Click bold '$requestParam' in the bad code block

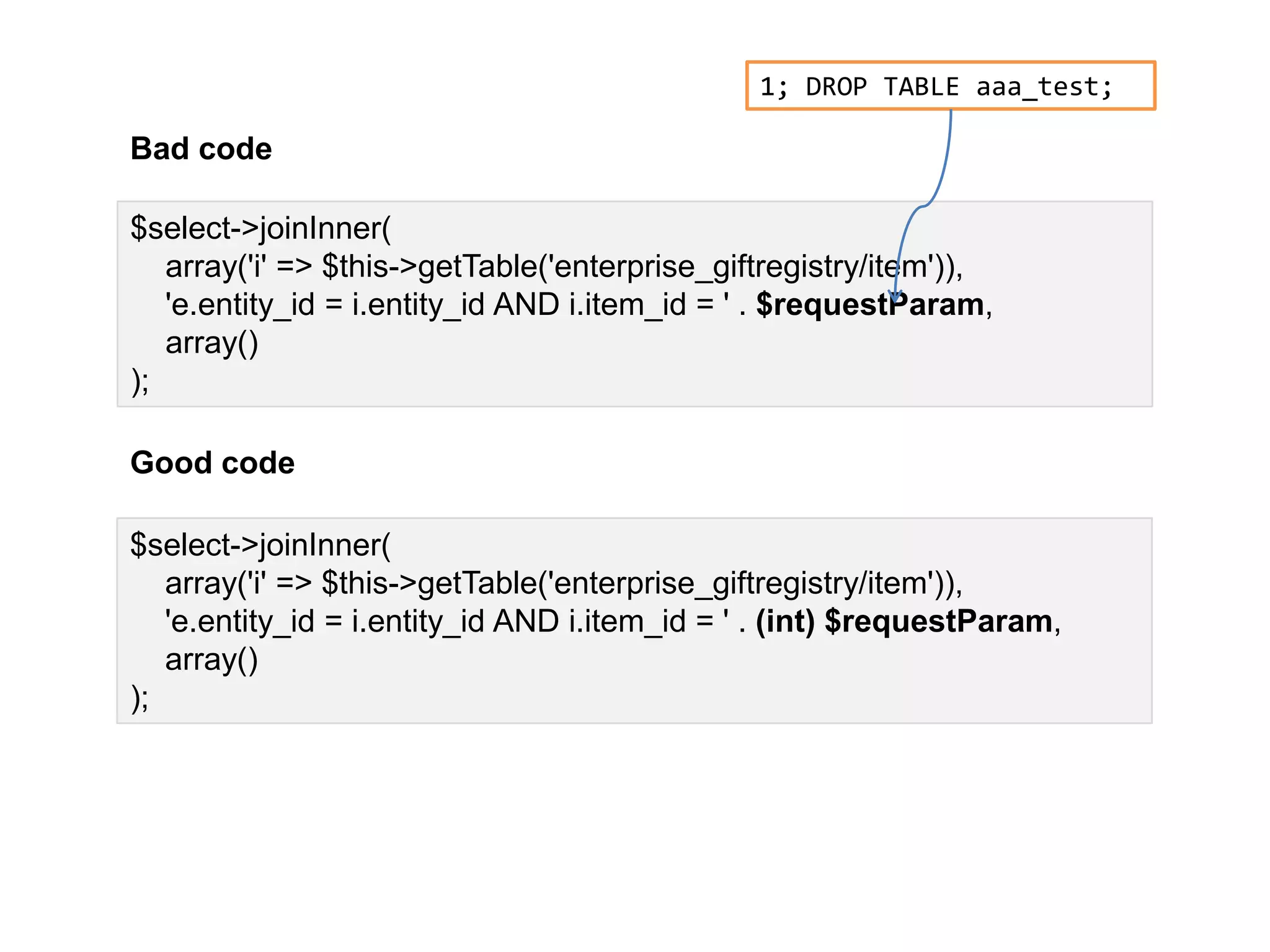pyautogui.click(x=870, y=304)
